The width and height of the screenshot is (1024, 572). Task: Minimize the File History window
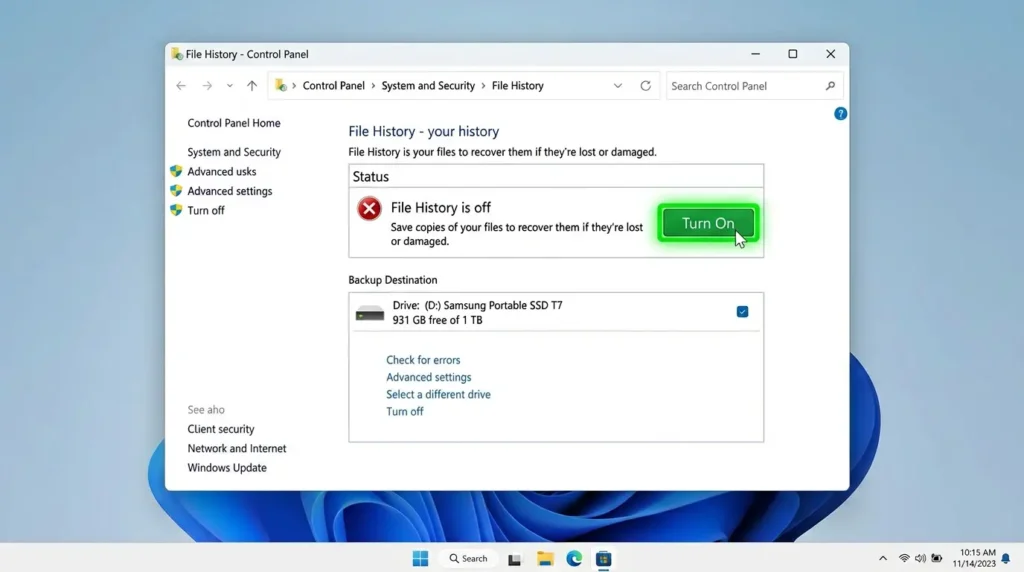(x=756, y=54)
